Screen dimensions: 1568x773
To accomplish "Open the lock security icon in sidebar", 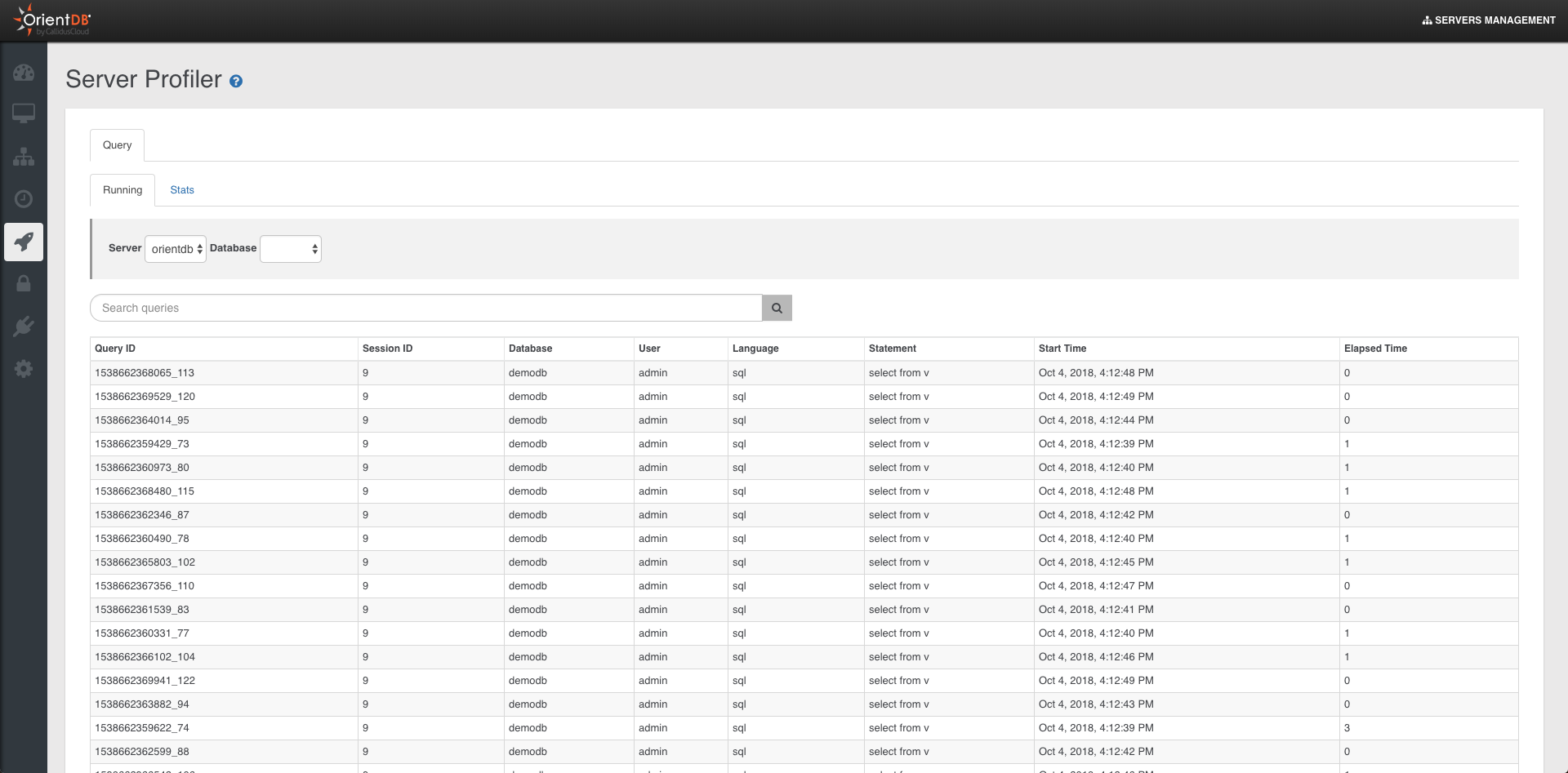I will (24, 283).
